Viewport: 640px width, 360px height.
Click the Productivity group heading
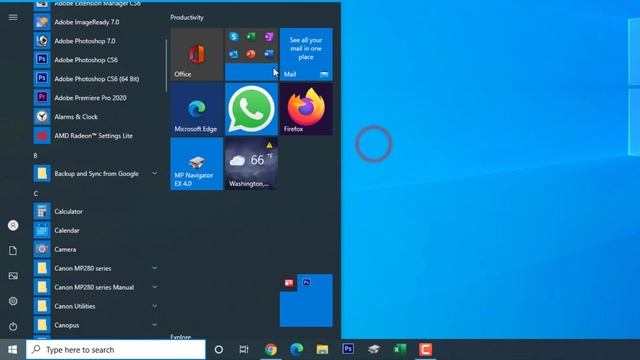pos(187,18)
